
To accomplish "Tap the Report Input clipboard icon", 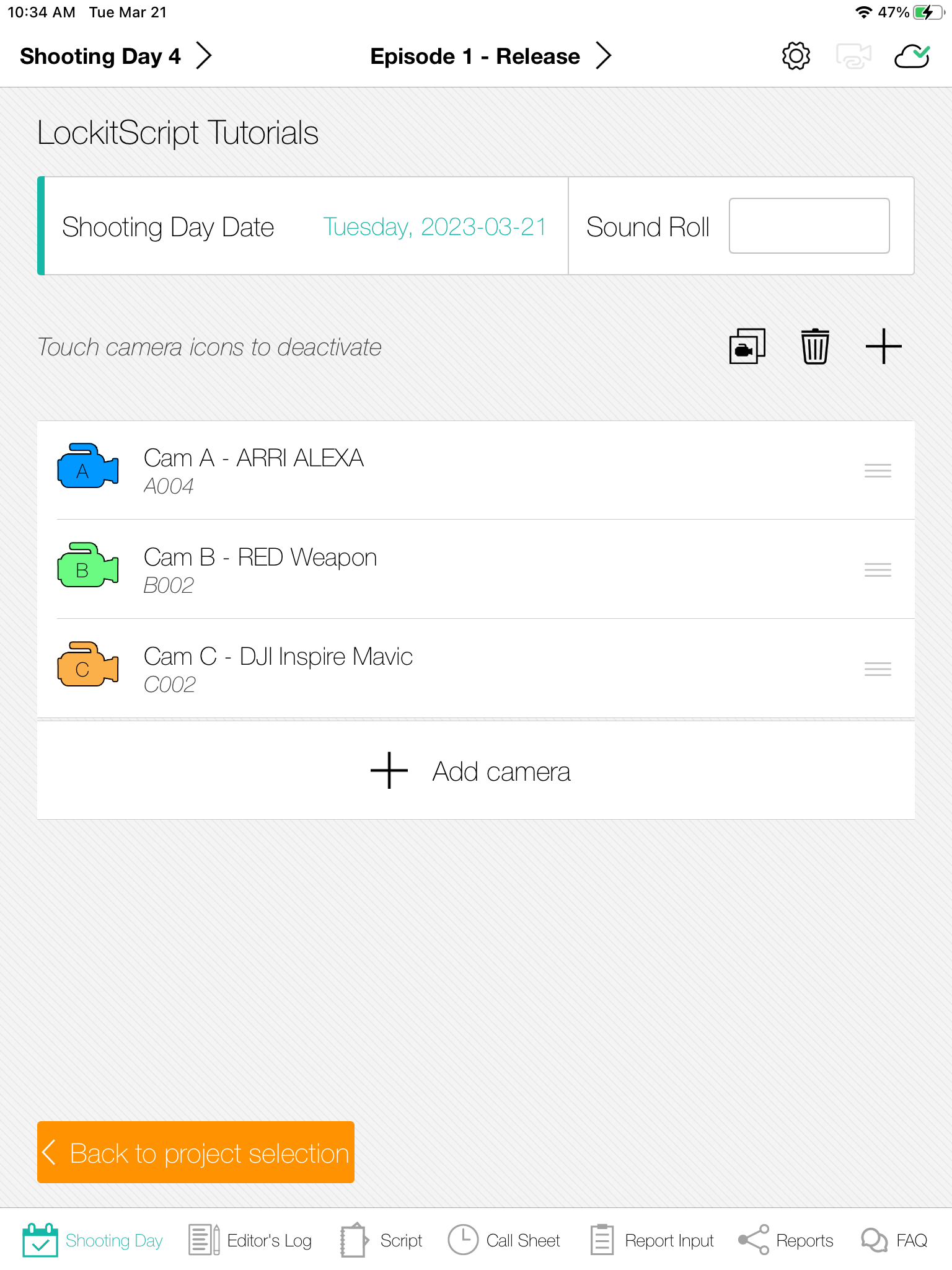I will pyautogui.click(x=602, y=1240).
